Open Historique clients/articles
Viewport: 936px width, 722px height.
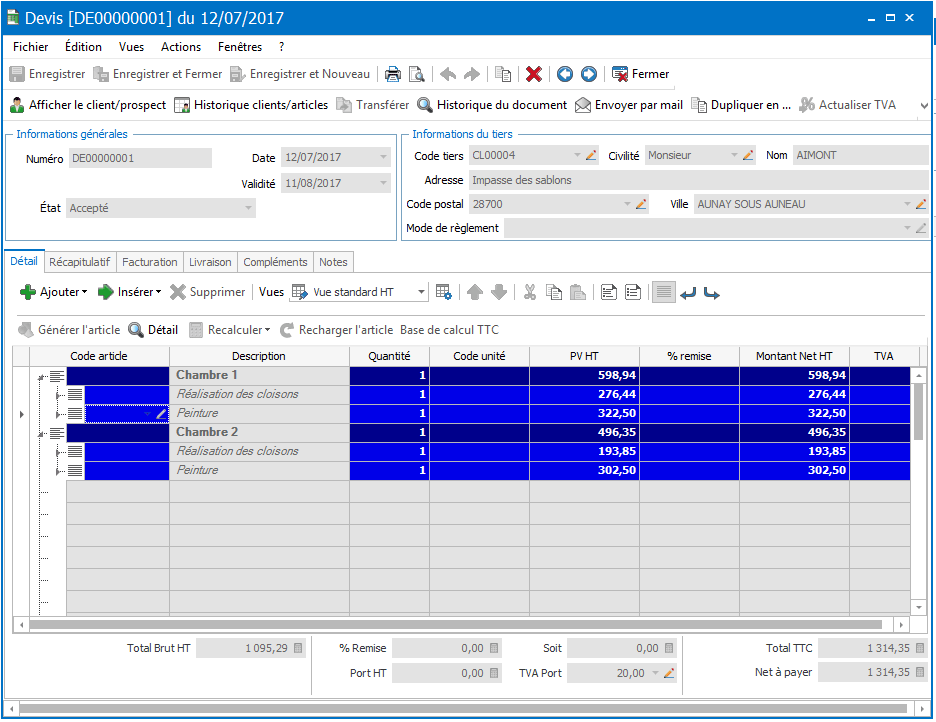(251, 105)
